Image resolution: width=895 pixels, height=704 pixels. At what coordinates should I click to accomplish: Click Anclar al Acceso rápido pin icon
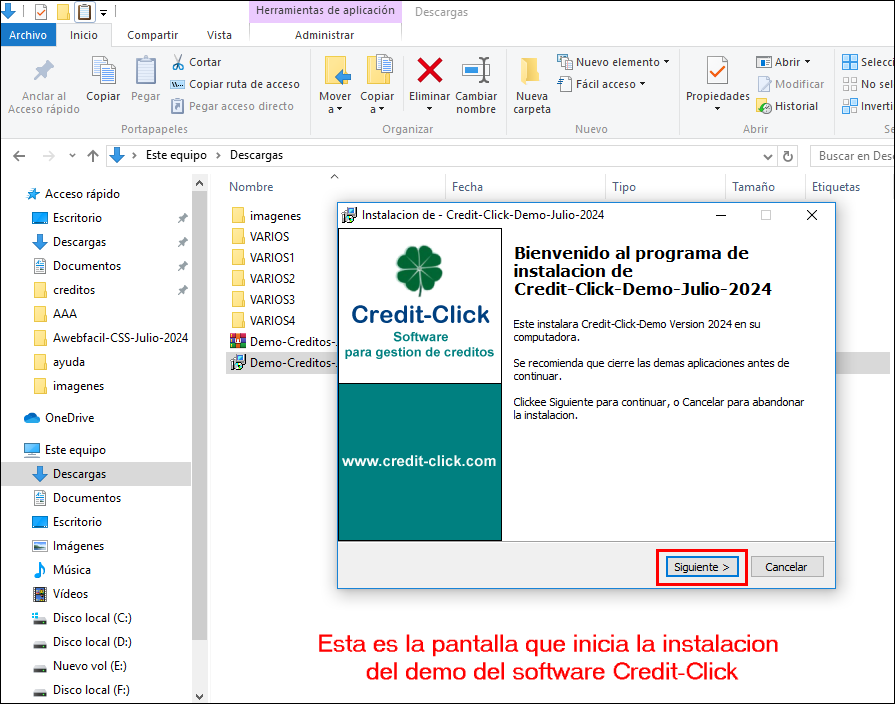coord(44,72)
